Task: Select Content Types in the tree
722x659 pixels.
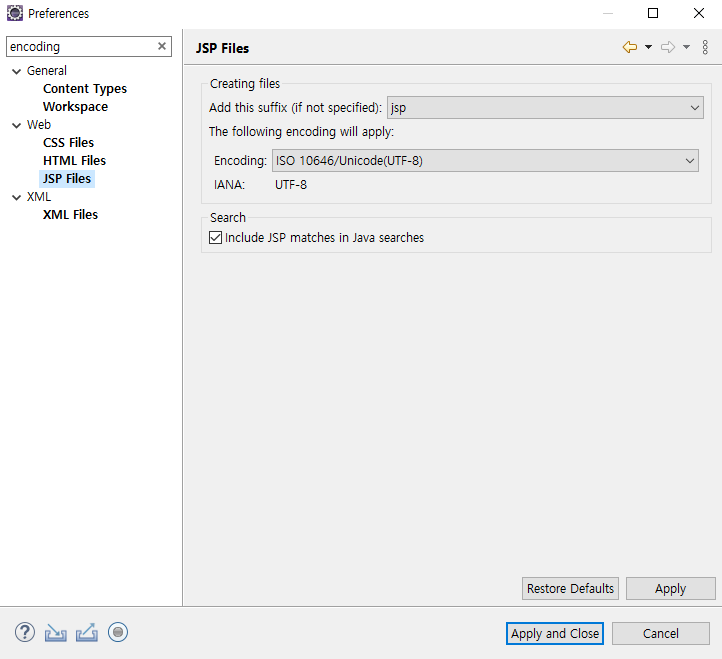Action: pyautogui.click(x=85, y=89)
